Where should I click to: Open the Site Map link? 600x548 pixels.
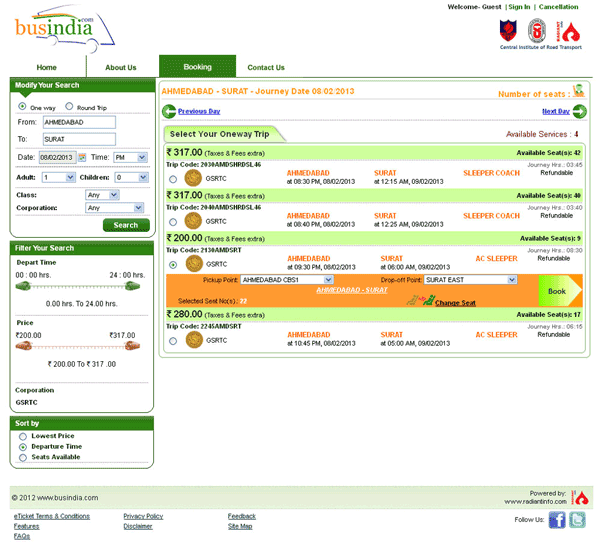point(240,526)
